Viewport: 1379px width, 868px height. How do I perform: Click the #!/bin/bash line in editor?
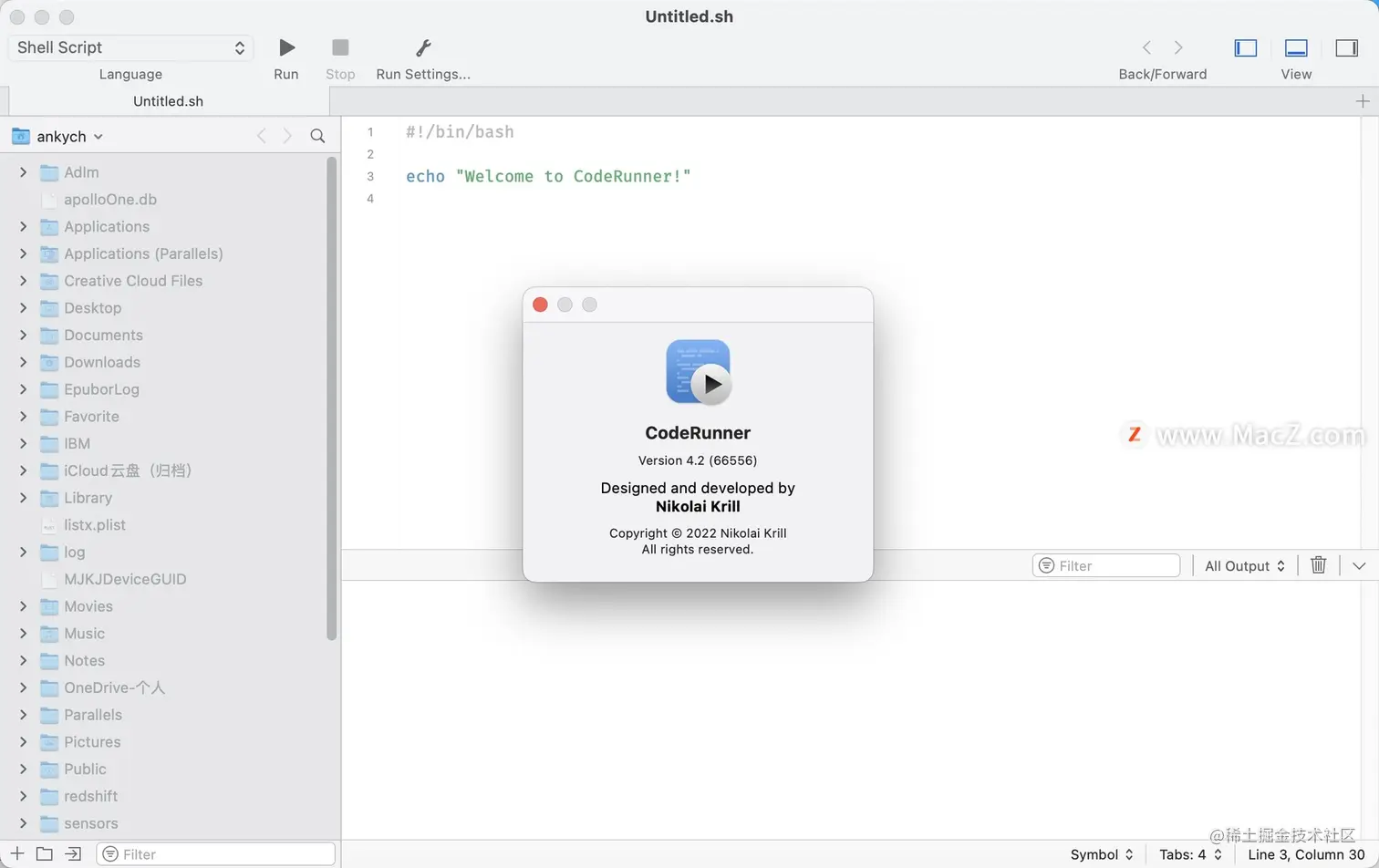pos(460,131)
